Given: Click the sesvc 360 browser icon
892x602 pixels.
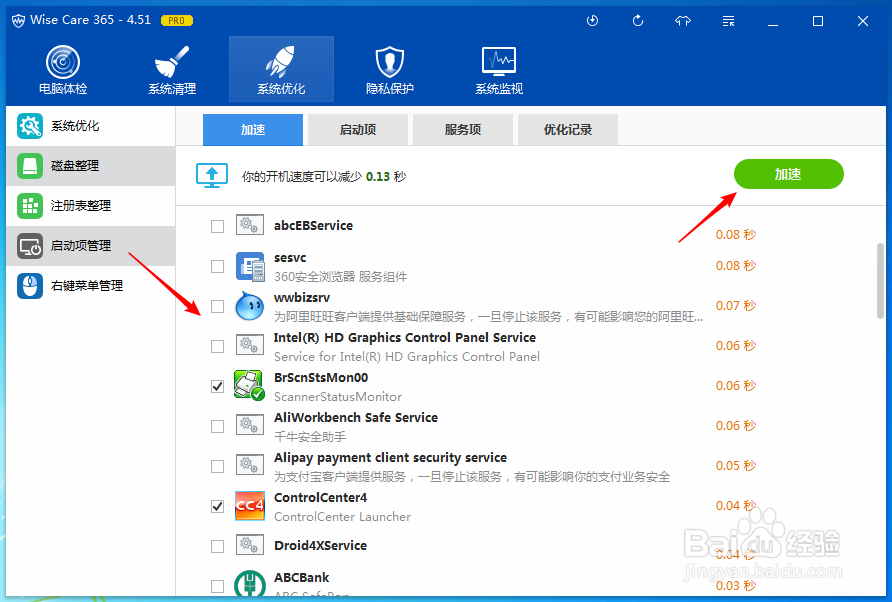Looking at the screenshot, I should pos(250,267).
